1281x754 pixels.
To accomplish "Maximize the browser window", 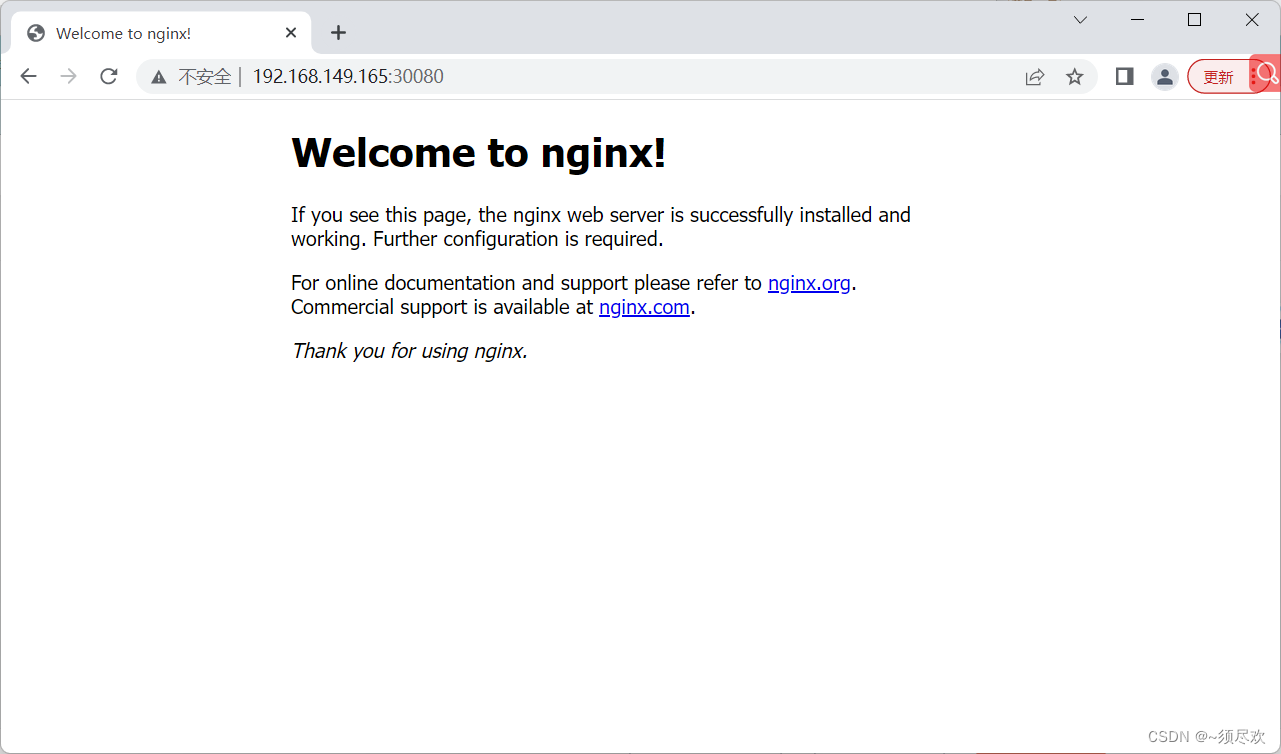I will click(1194, 20).
